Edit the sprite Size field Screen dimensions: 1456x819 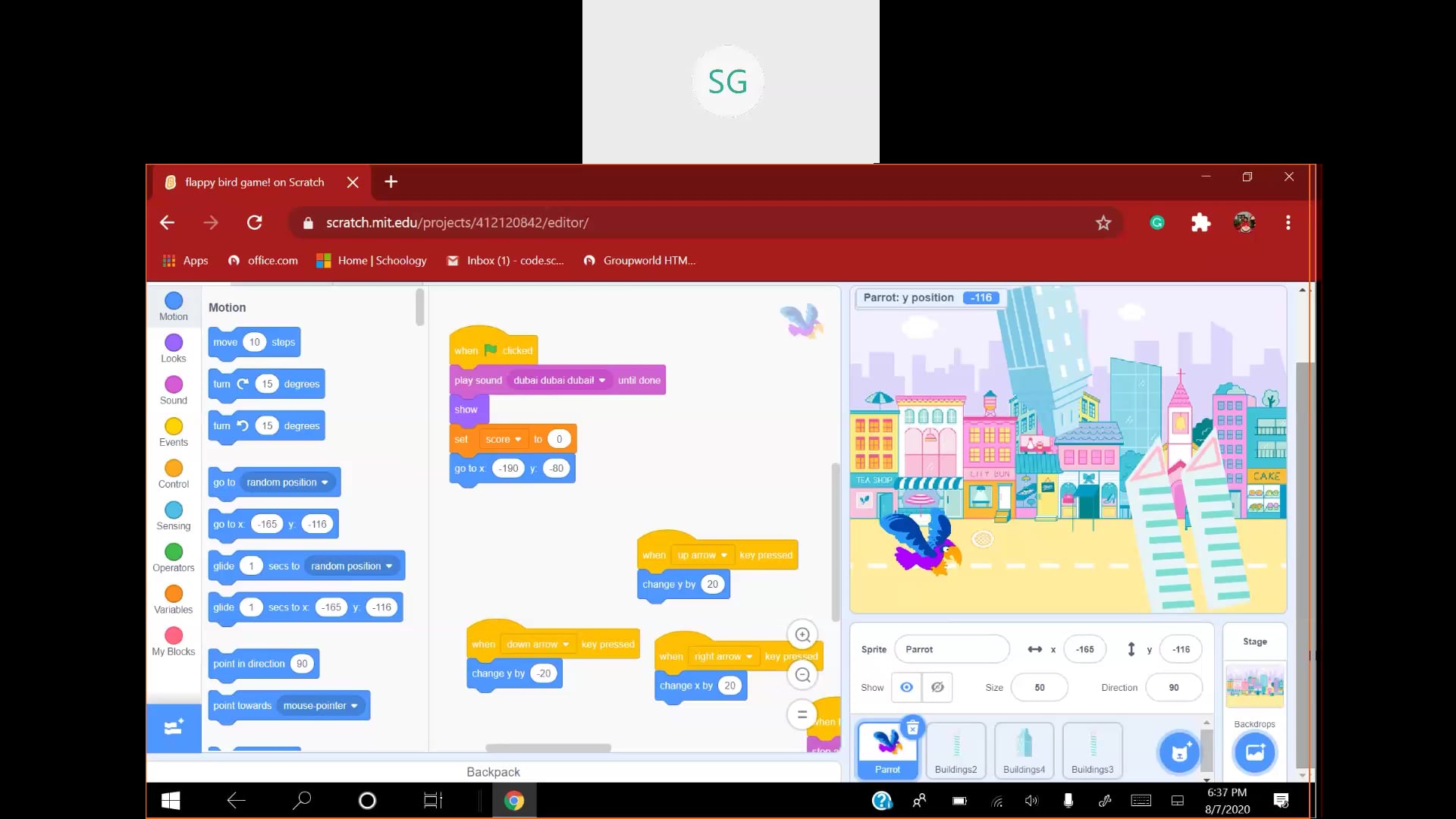tap(1040, 688)
